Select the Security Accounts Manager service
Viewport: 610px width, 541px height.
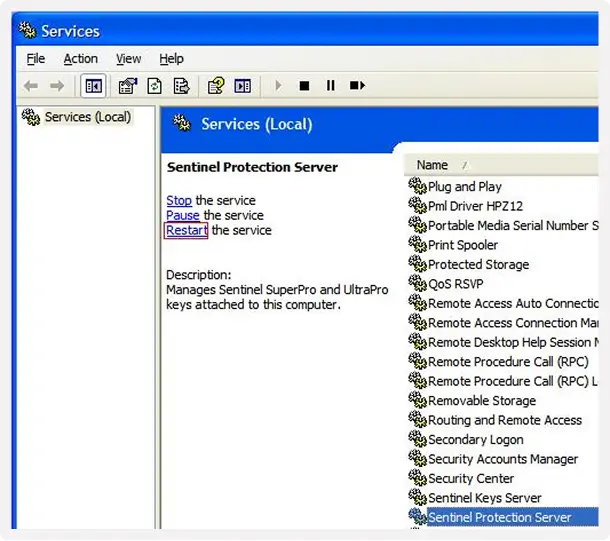tap(503, 459)
